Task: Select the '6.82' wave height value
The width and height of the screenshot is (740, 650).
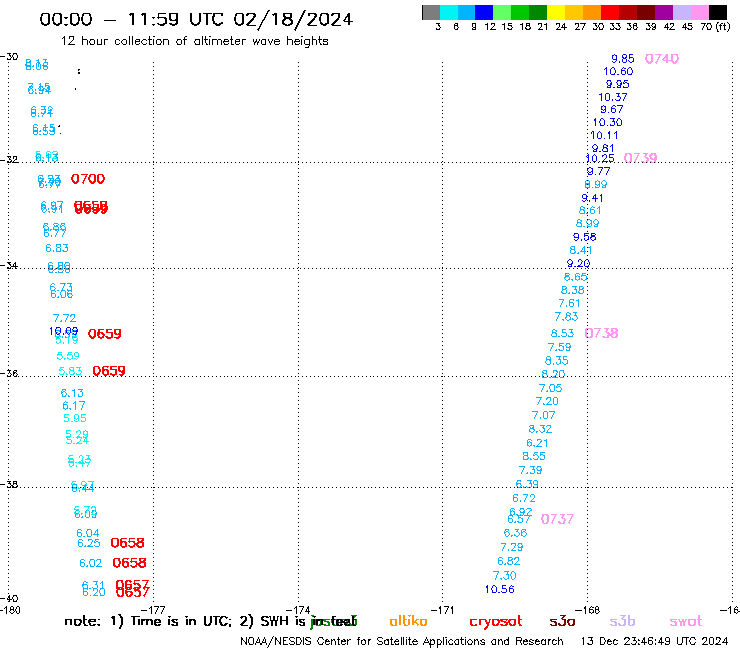Action: (509, 562)
